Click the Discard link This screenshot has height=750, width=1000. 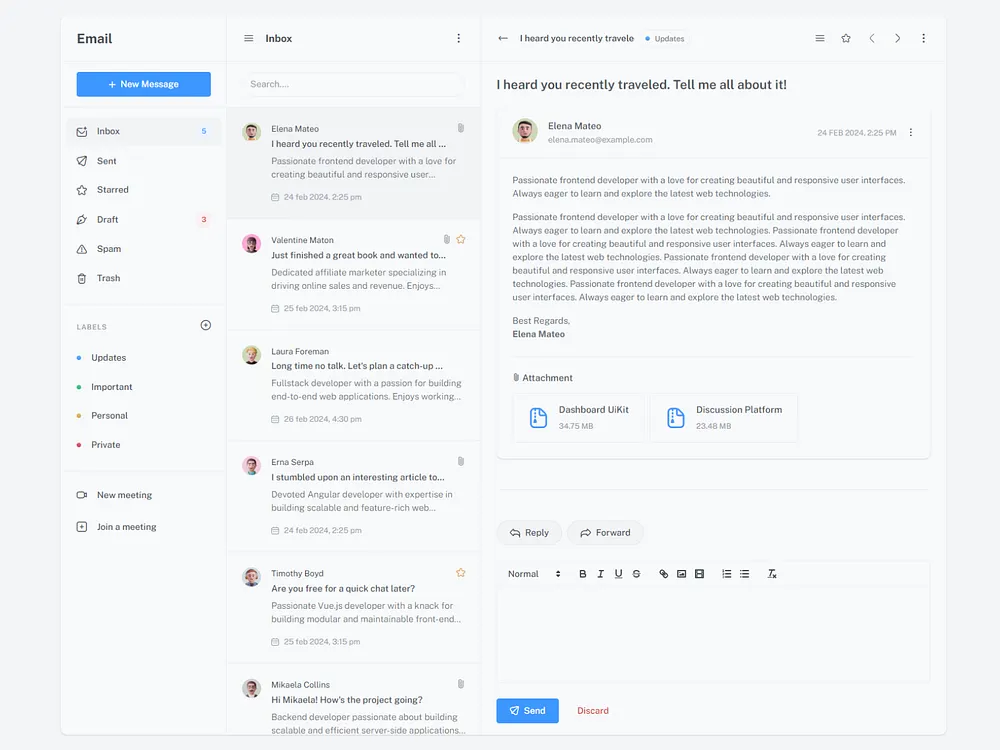592,710
